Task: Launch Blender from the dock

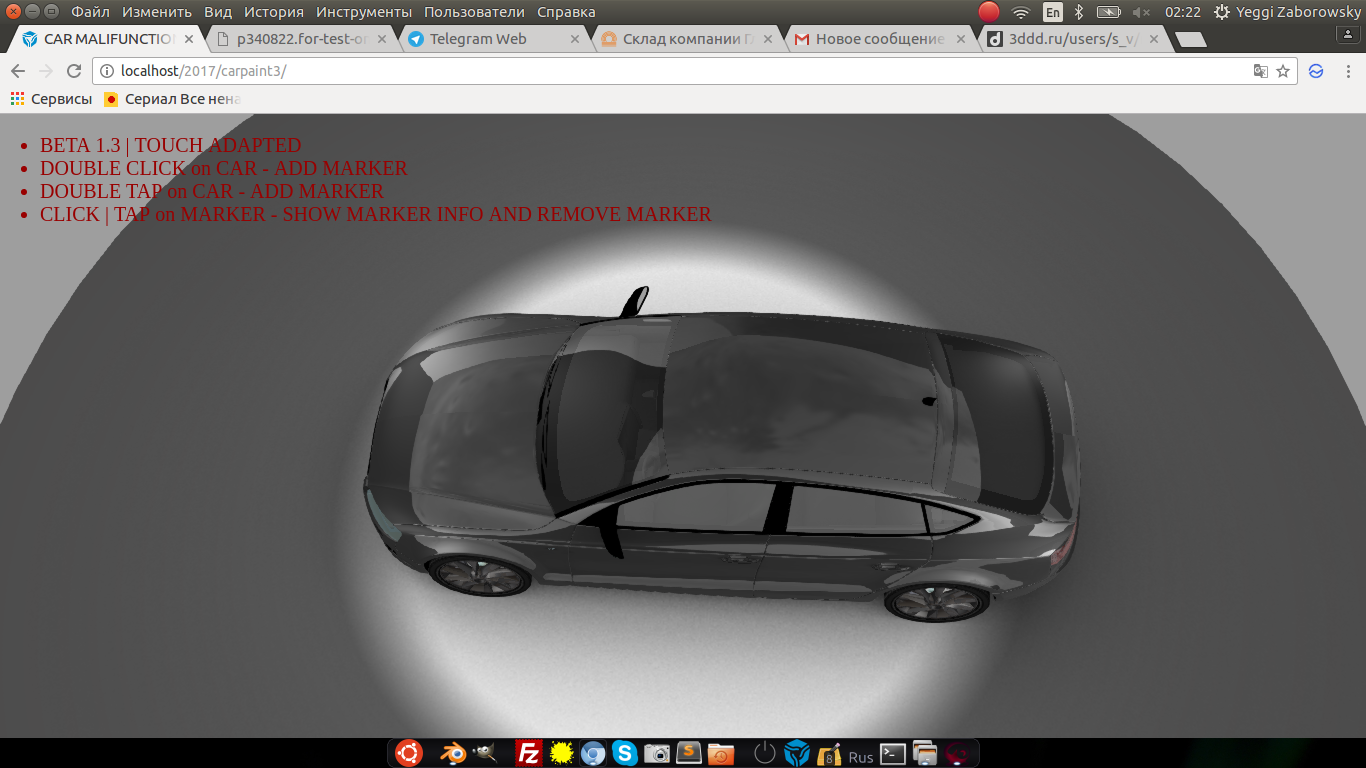Action: click(453, 753)
